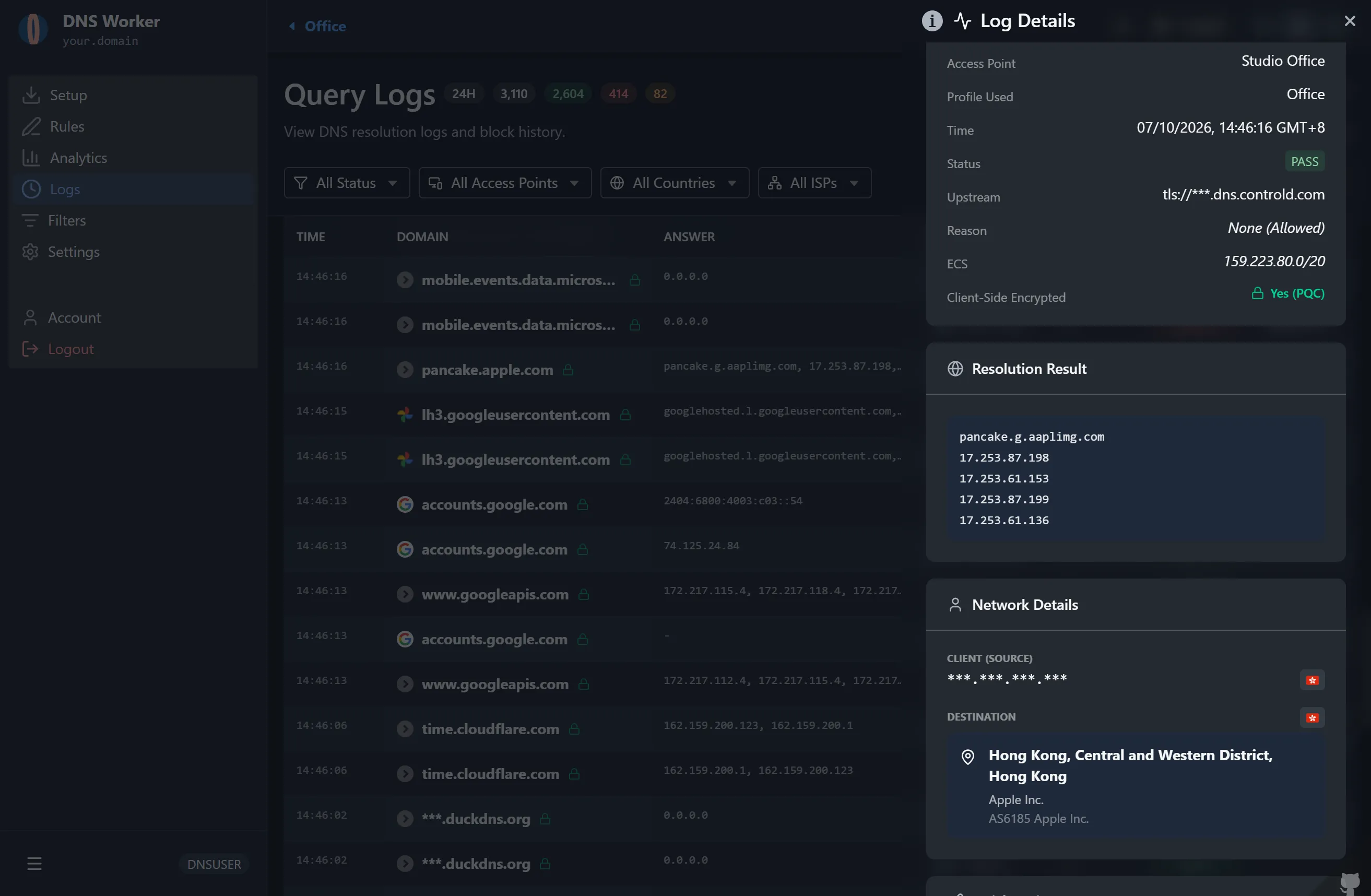Click pancake.g.aaplimg.com in Resolution Result
The height and width of the screenshot is (896, 1371).
1032,437
